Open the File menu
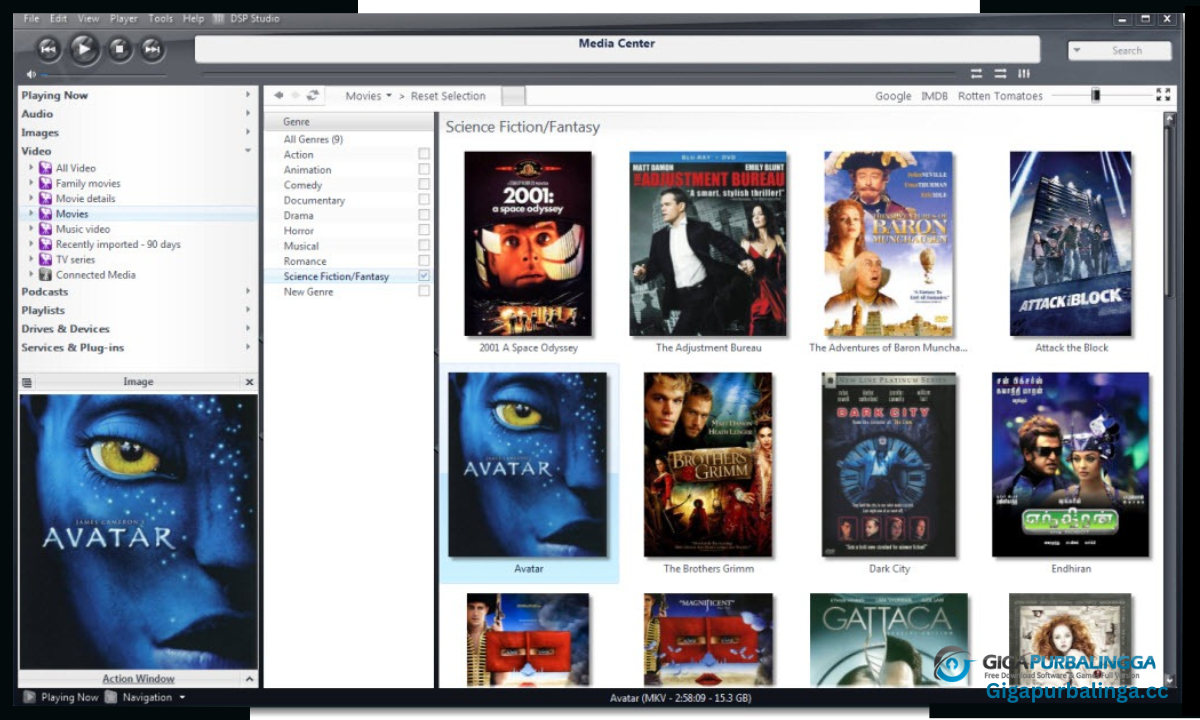 point(31,18)
